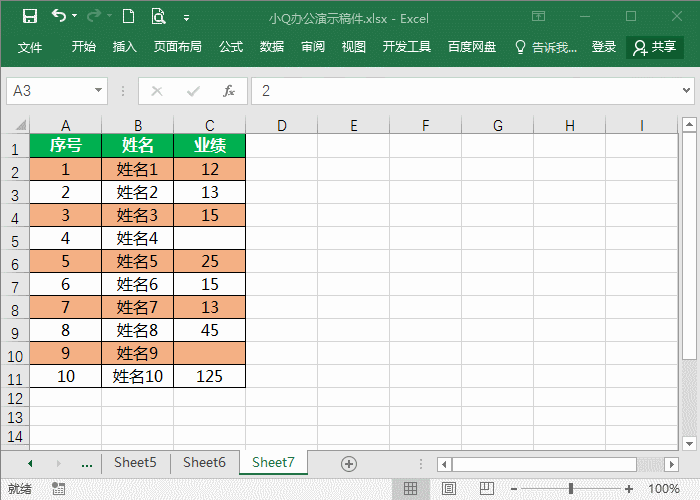This screenshot has height=500, width=700.
Task: Click the Enter checkmark icon in formula bar
Action: (193, 91)
